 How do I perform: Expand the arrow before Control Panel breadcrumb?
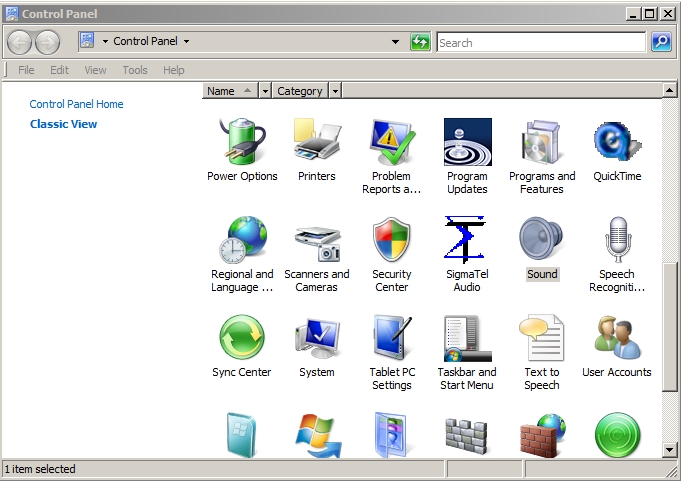[x=105, y=42]
